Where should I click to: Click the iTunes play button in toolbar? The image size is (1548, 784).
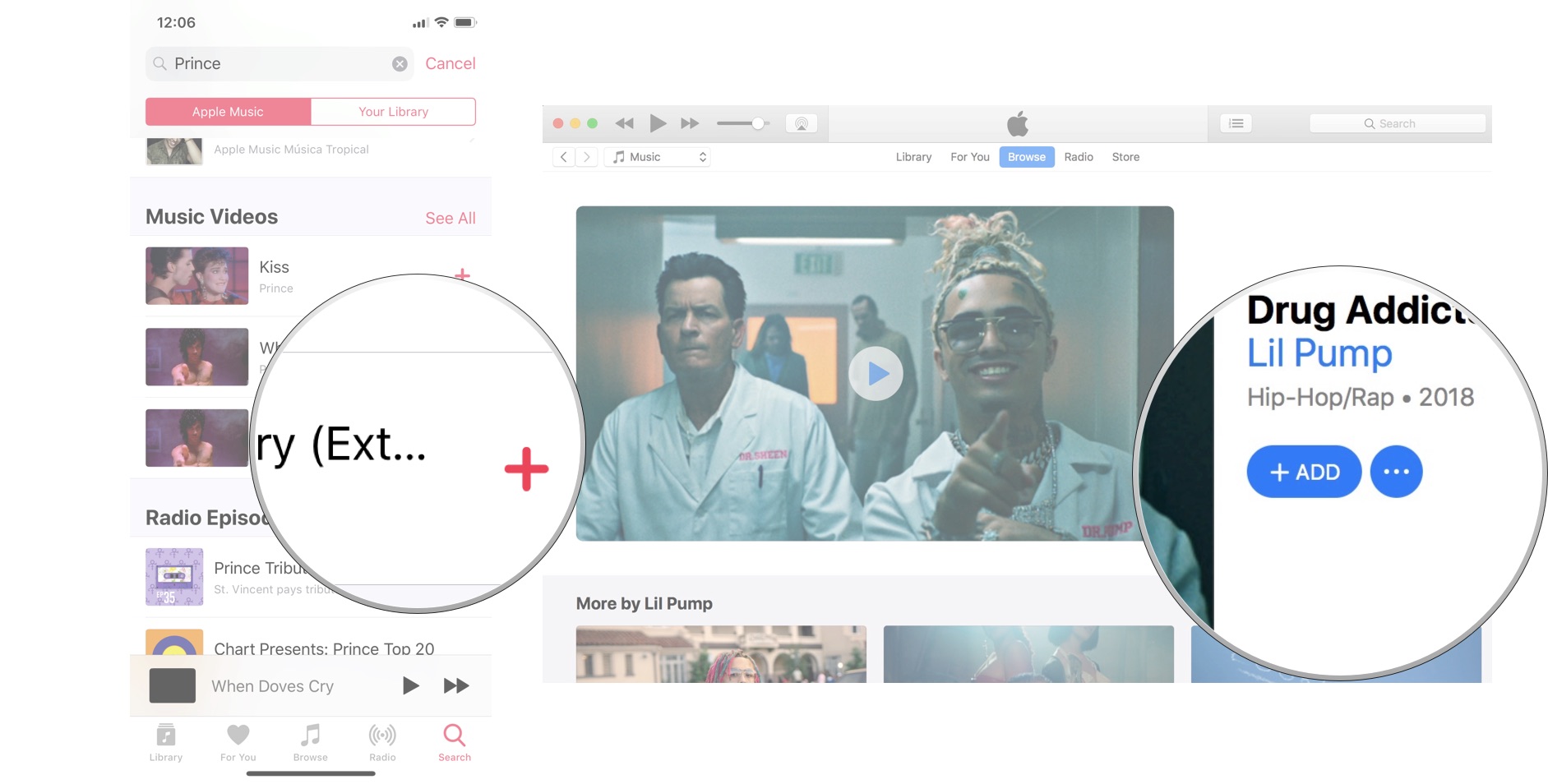tap(658, 123)
